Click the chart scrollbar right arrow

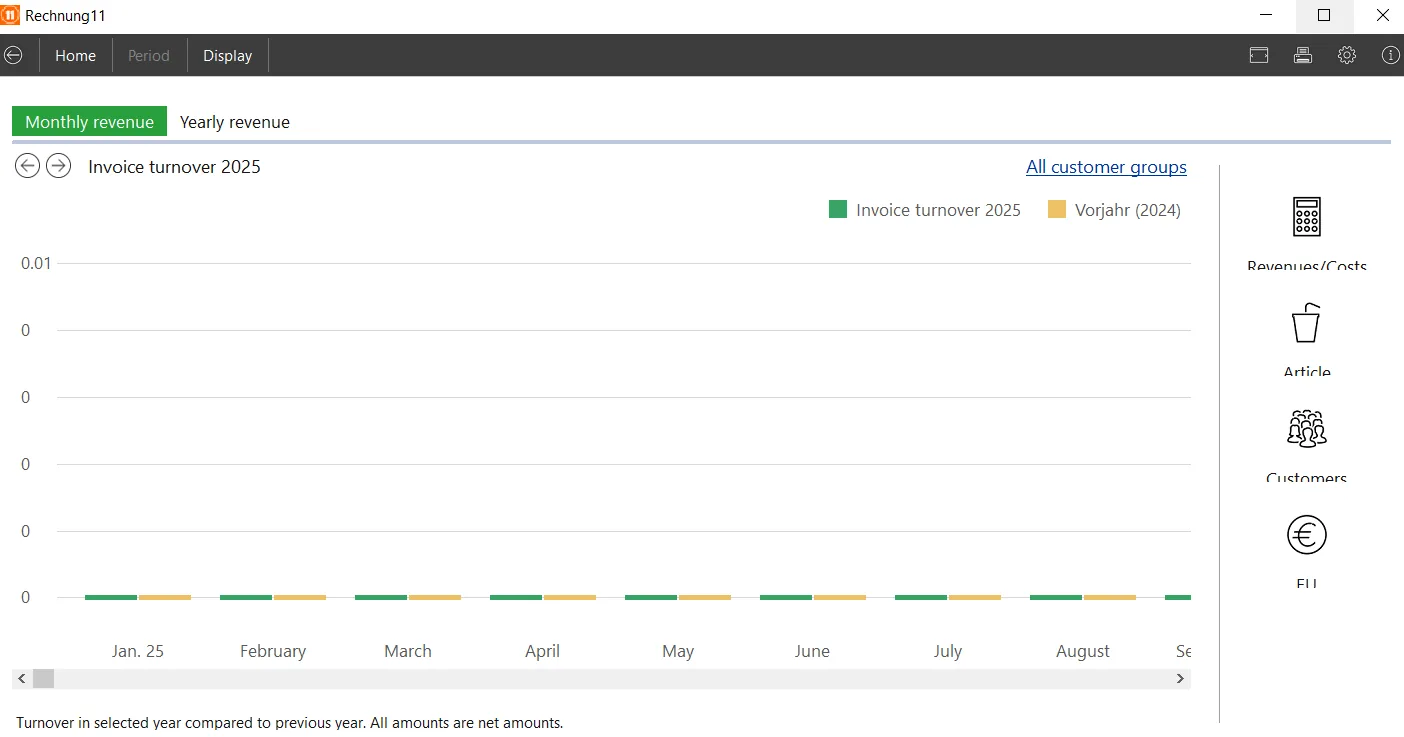[1180, 679]
